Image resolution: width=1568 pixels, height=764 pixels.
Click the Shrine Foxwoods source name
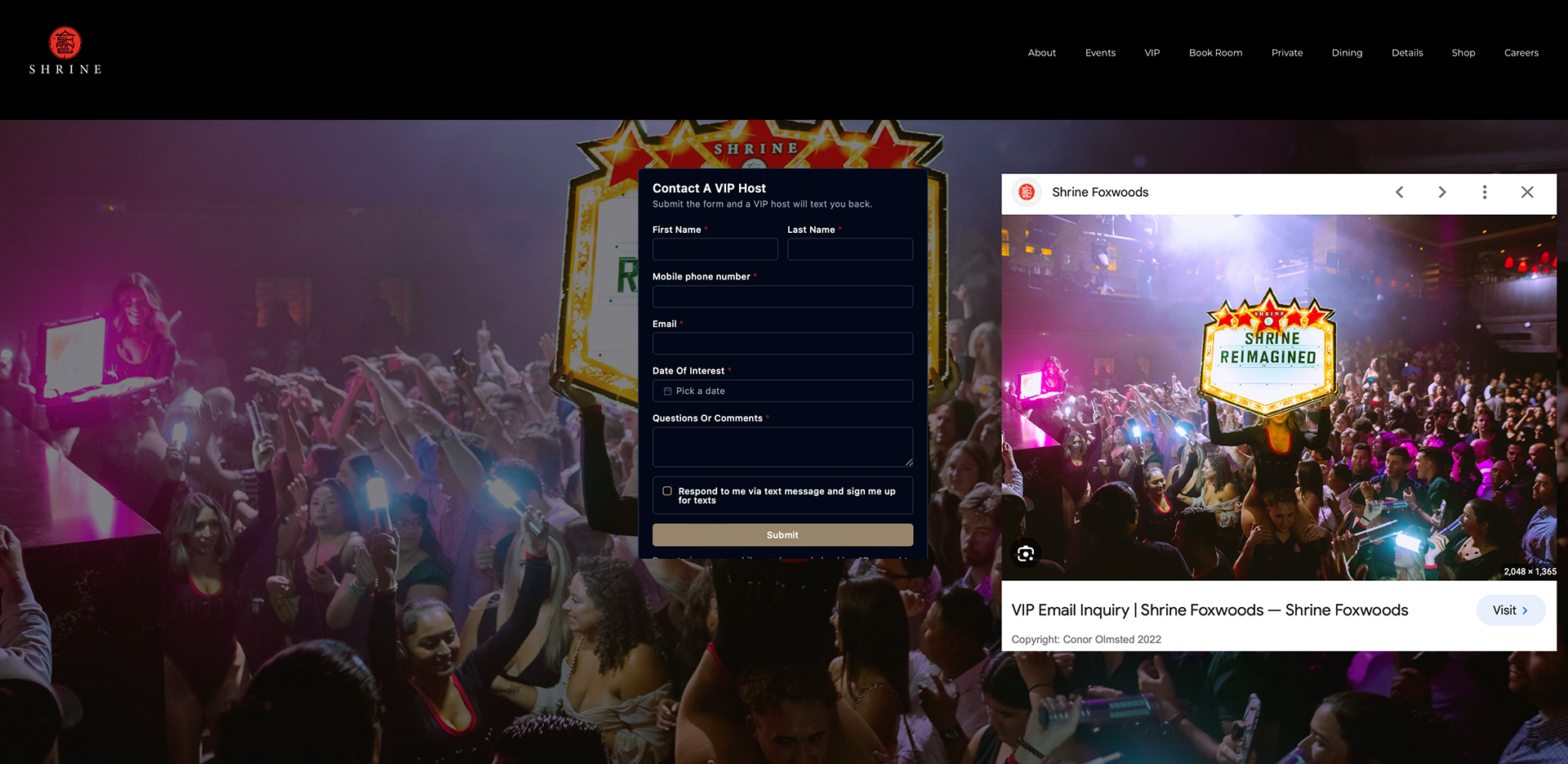tap(1100, 192)
